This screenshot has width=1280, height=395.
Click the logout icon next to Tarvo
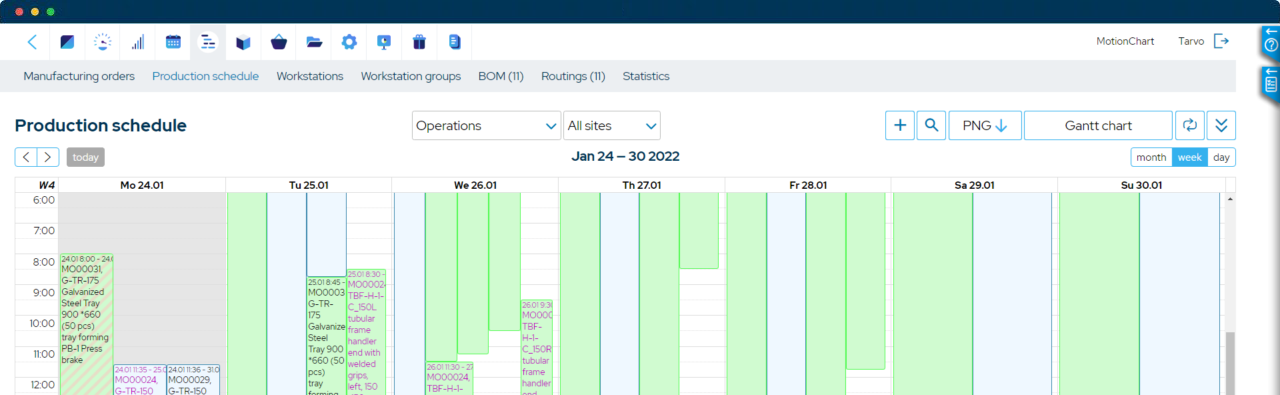pyautogui.click(x=1221, y=42)
